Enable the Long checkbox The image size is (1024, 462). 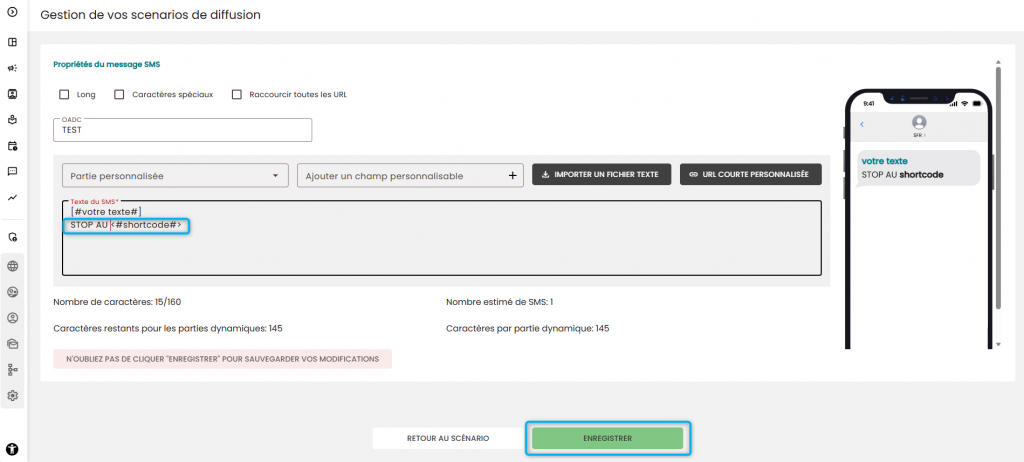click(x=64, y=94)
